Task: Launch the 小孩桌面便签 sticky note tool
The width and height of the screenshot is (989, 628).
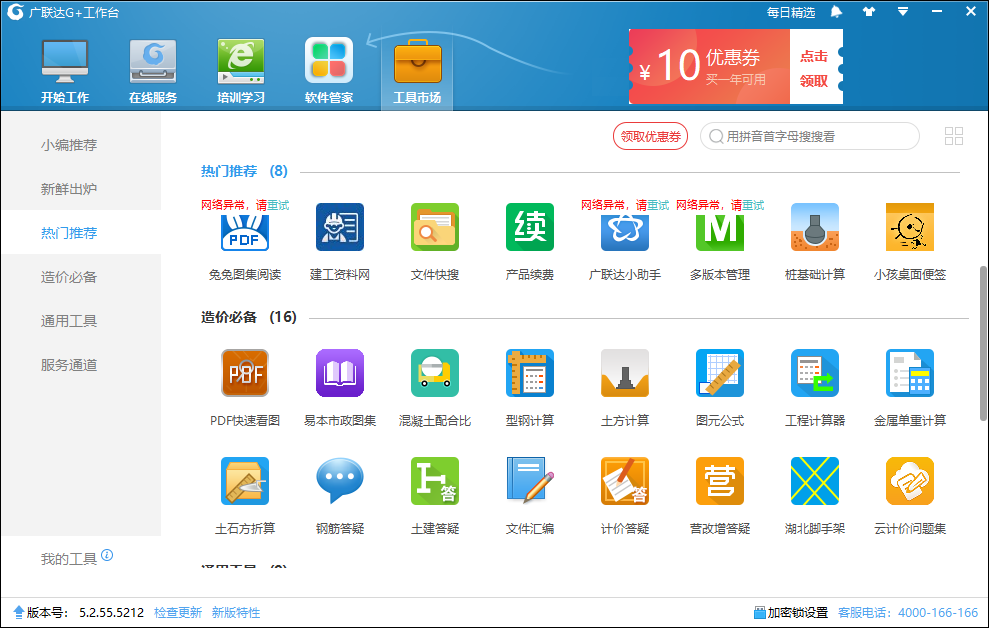Action: click(x=910, y=227)
